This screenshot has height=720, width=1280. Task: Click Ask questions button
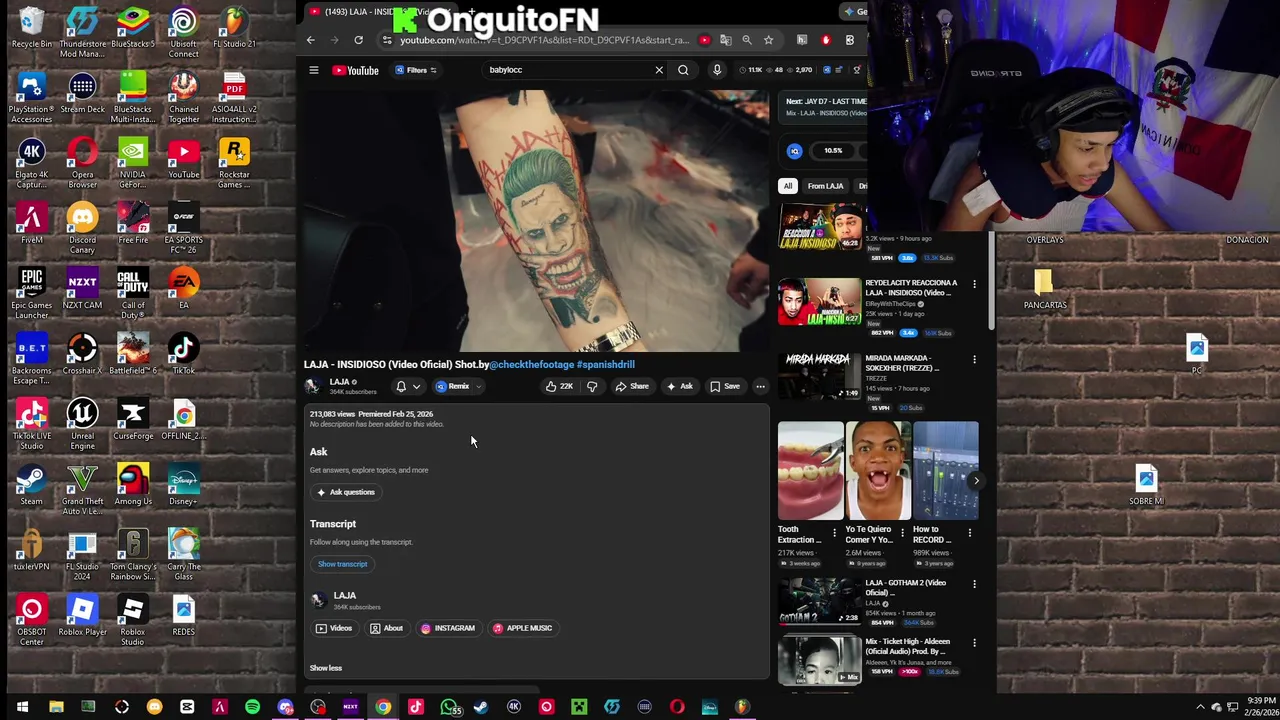pos(345,492)
